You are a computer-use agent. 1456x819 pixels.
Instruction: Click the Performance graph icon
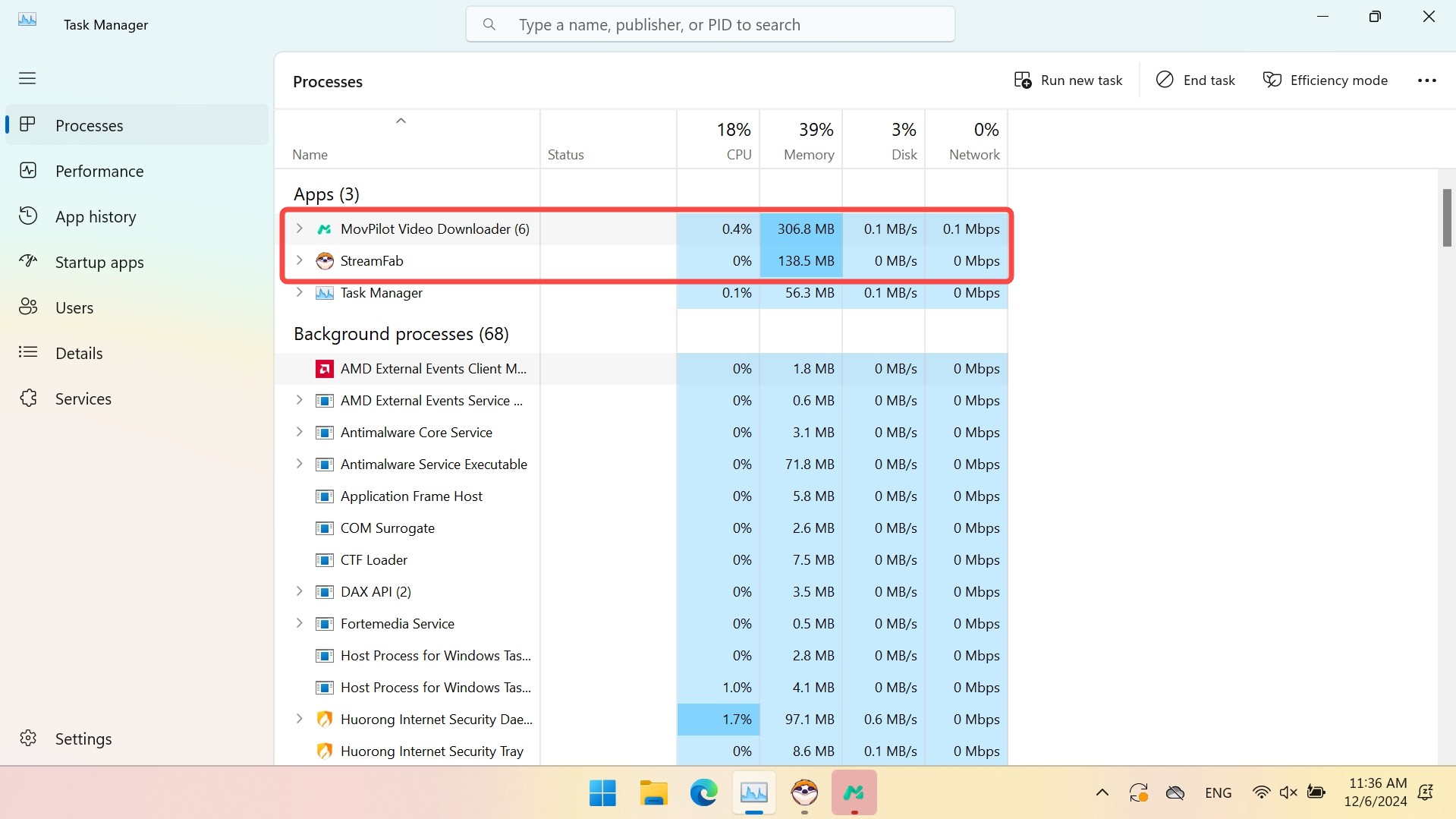[x=28, y=170]
